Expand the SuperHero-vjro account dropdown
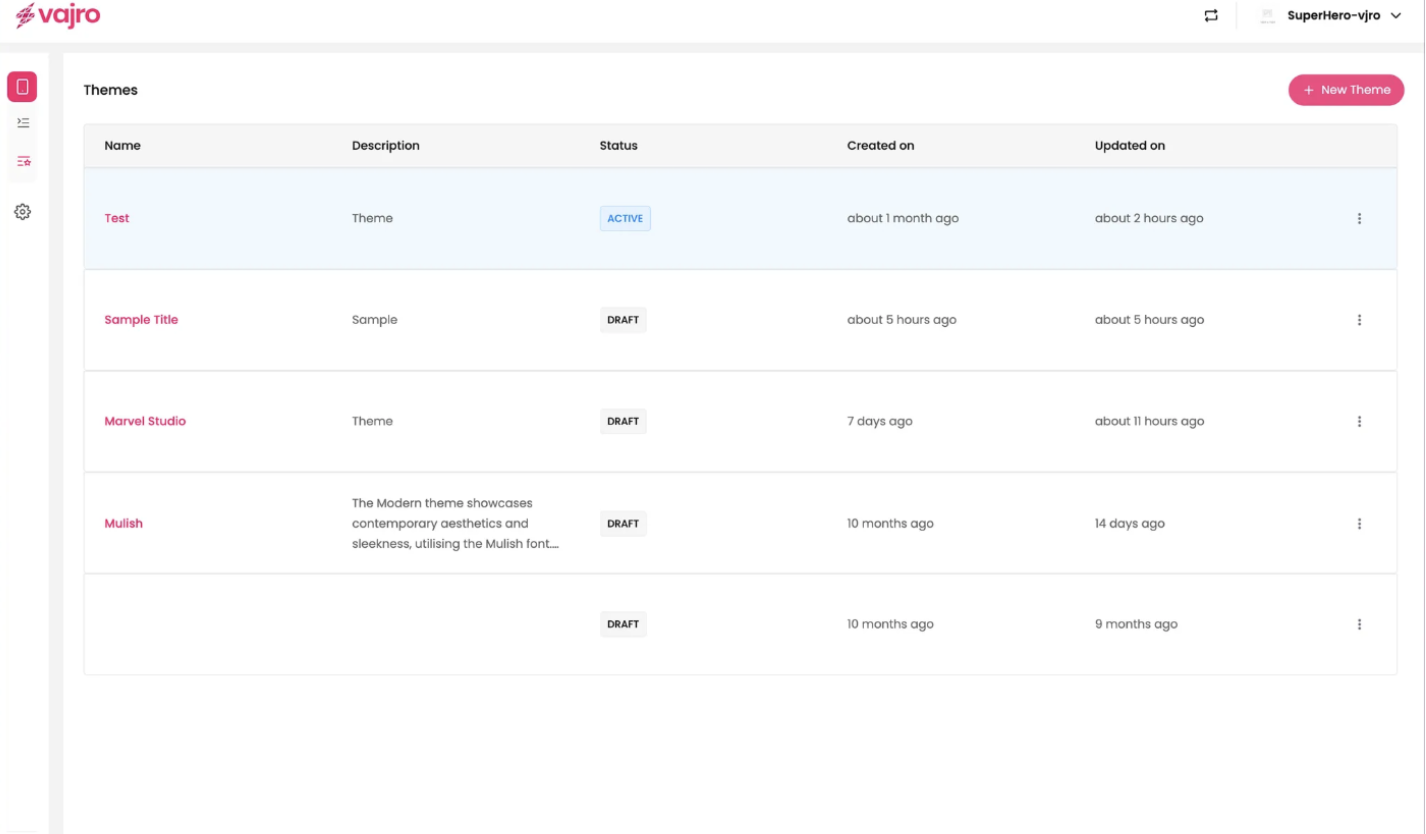The height and width of the screenshot is (834, 1426). (1396, 16)
